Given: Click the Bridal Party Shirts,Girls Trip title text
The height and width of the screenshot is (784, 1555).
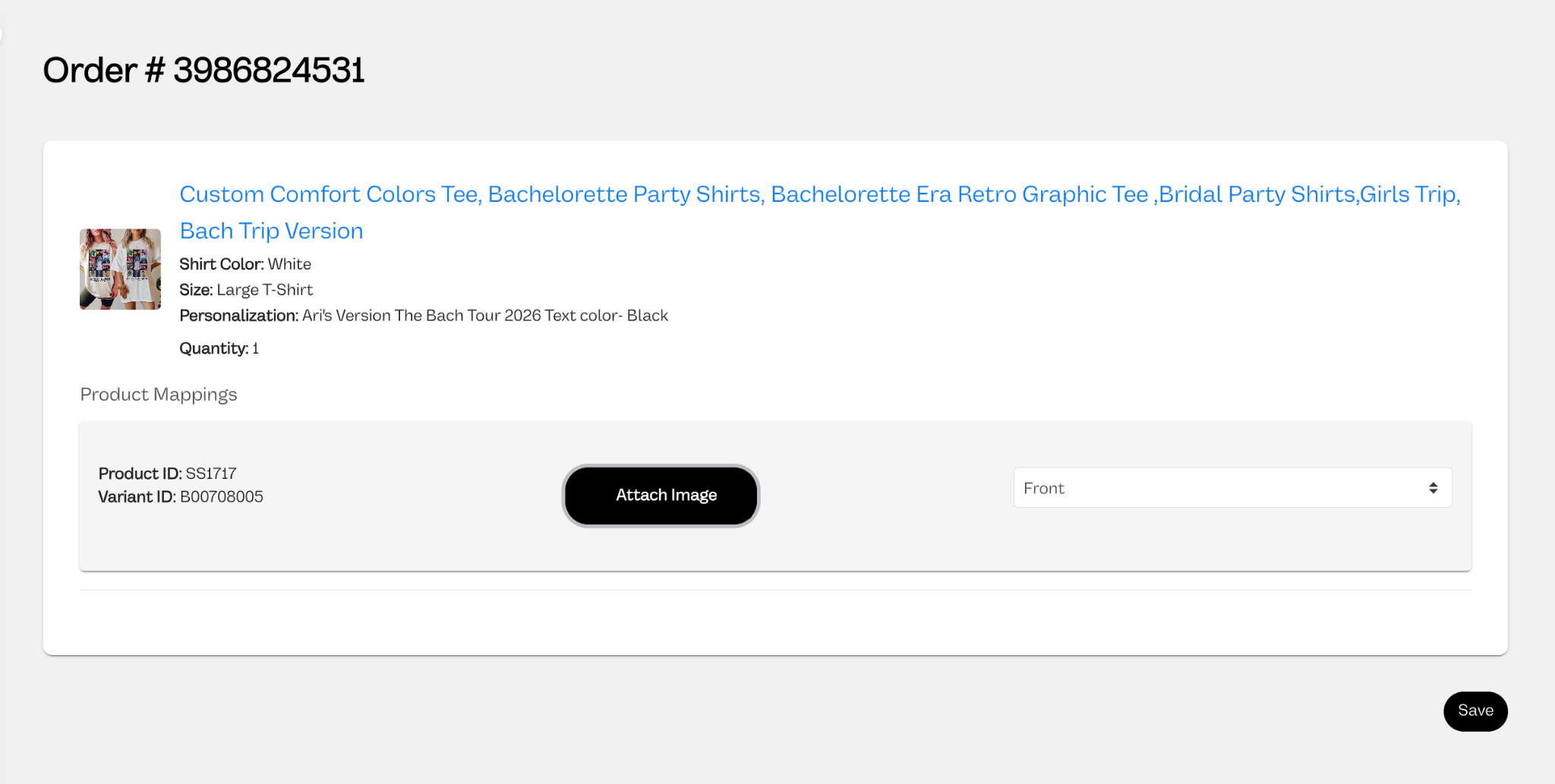Looking at the screenshot, I should pos(1310,194).
